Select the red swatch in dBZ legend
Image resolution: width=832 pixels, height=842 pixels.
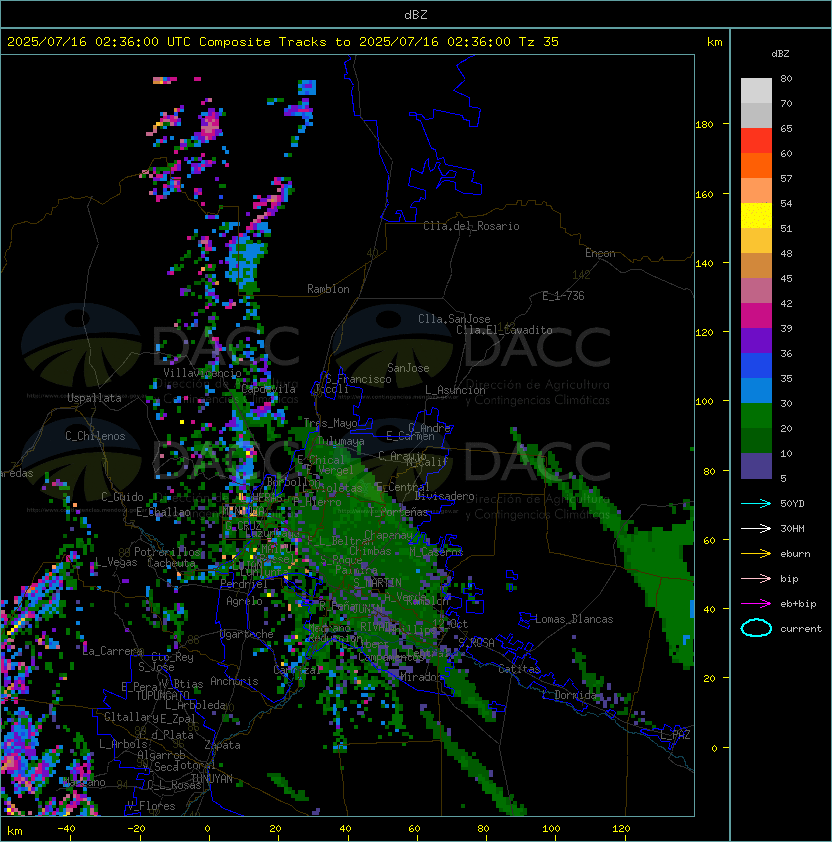(756, 141)
